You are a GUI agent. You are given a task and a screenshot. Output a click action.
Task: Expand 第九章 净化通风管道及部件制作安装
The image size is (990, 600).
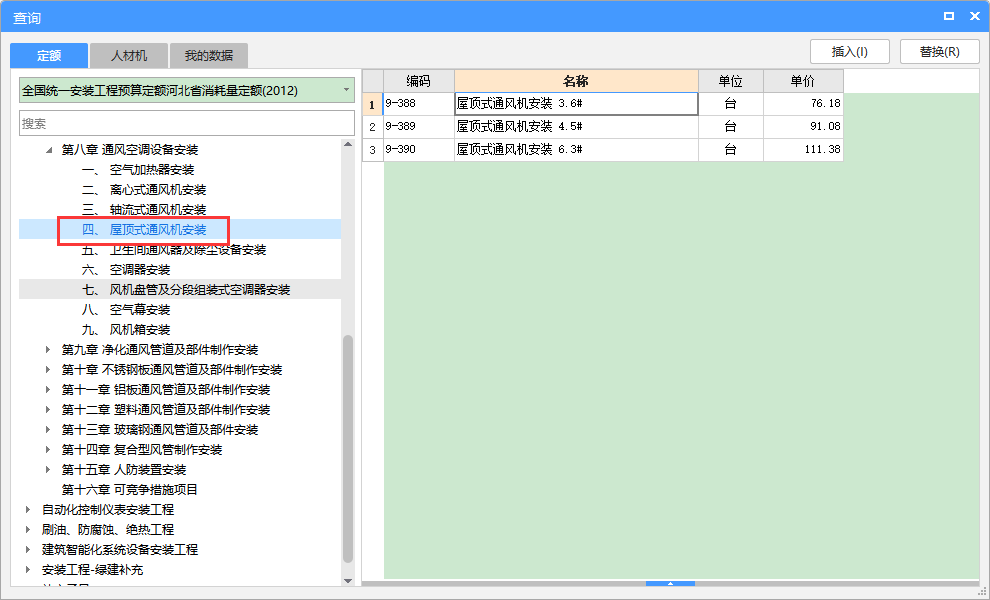point(48,349)
